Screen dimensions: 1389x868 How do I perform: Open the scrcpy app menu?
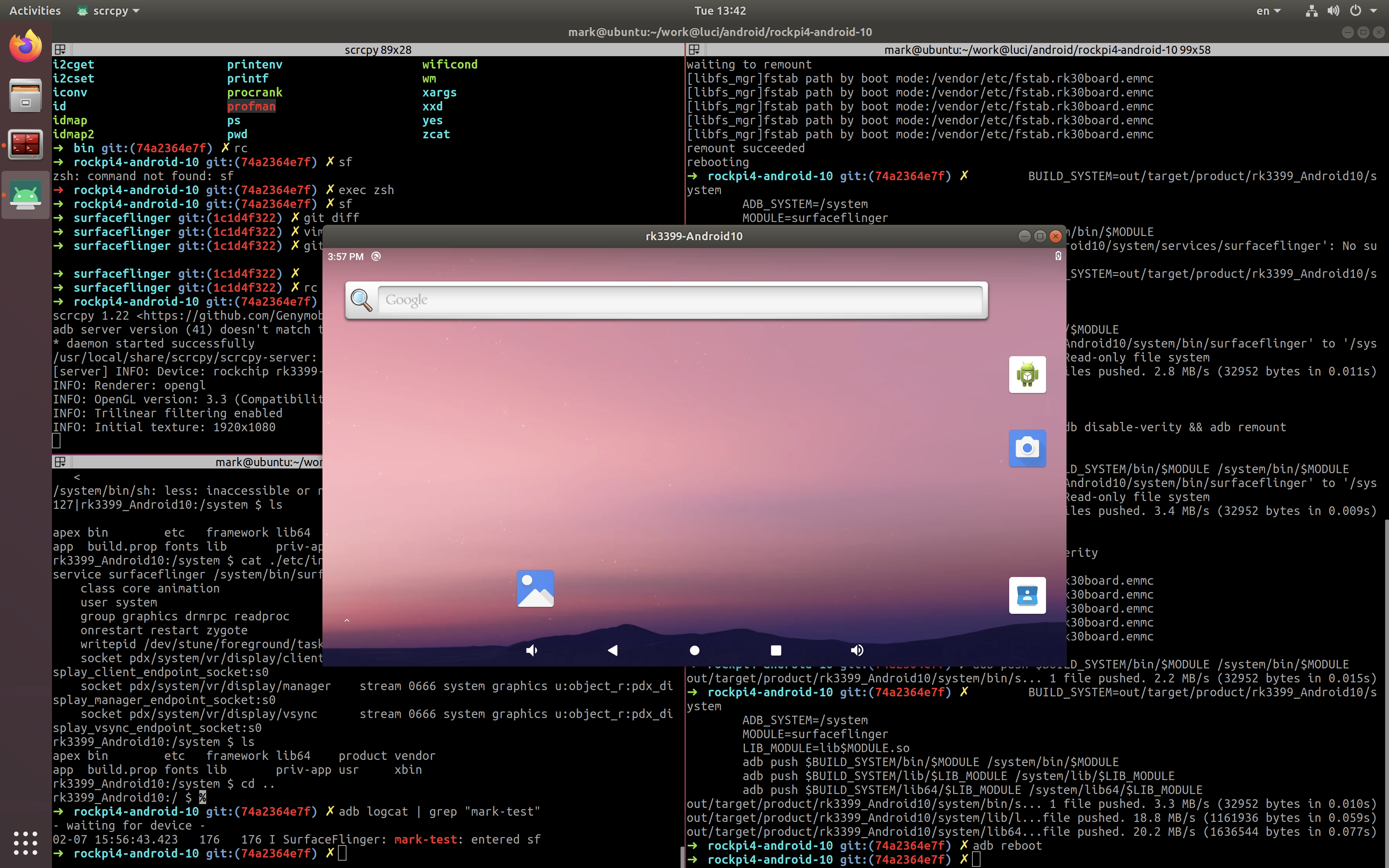pyautogui.click(x=109, y=10)
